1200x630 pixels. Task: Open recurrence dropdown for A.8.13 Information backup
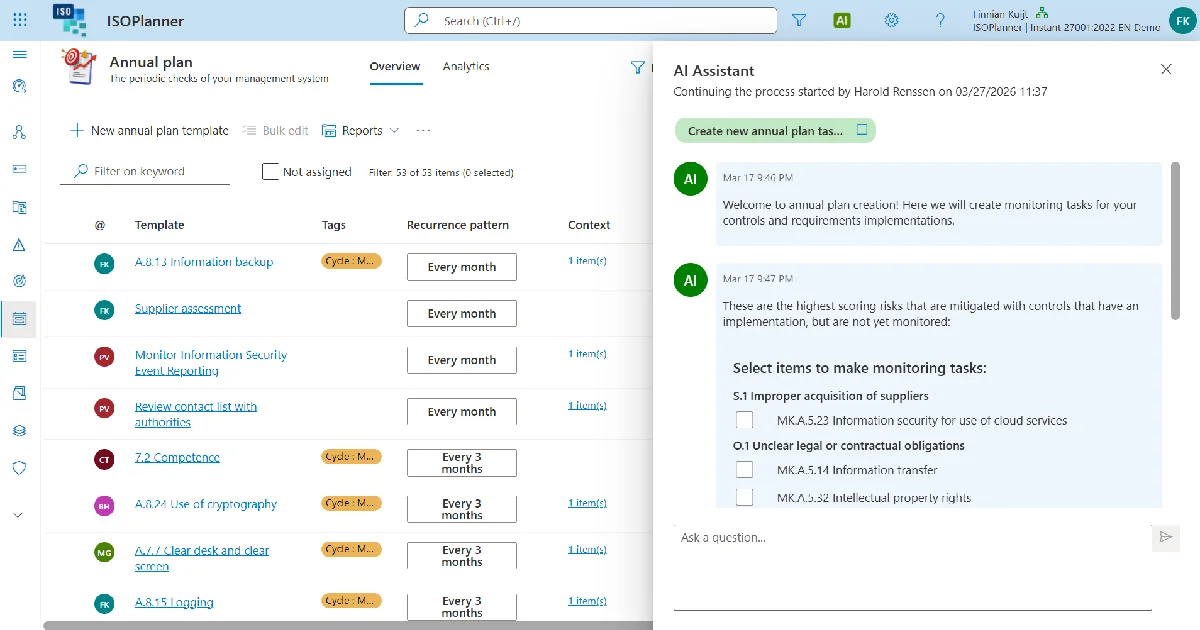(x=462, y=267)
